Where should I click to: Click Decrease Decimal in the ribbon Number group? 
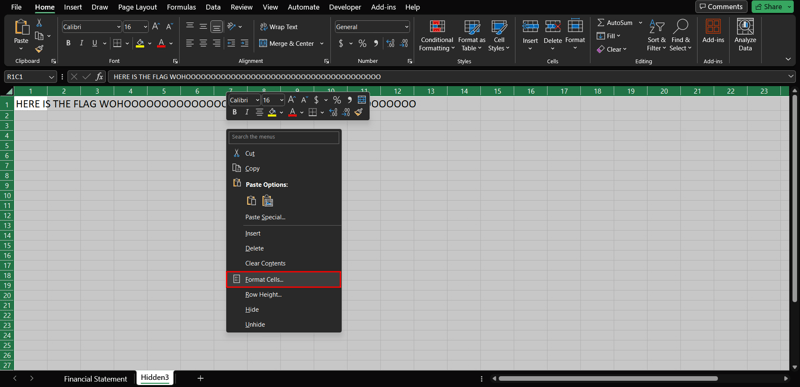(404, 43)
